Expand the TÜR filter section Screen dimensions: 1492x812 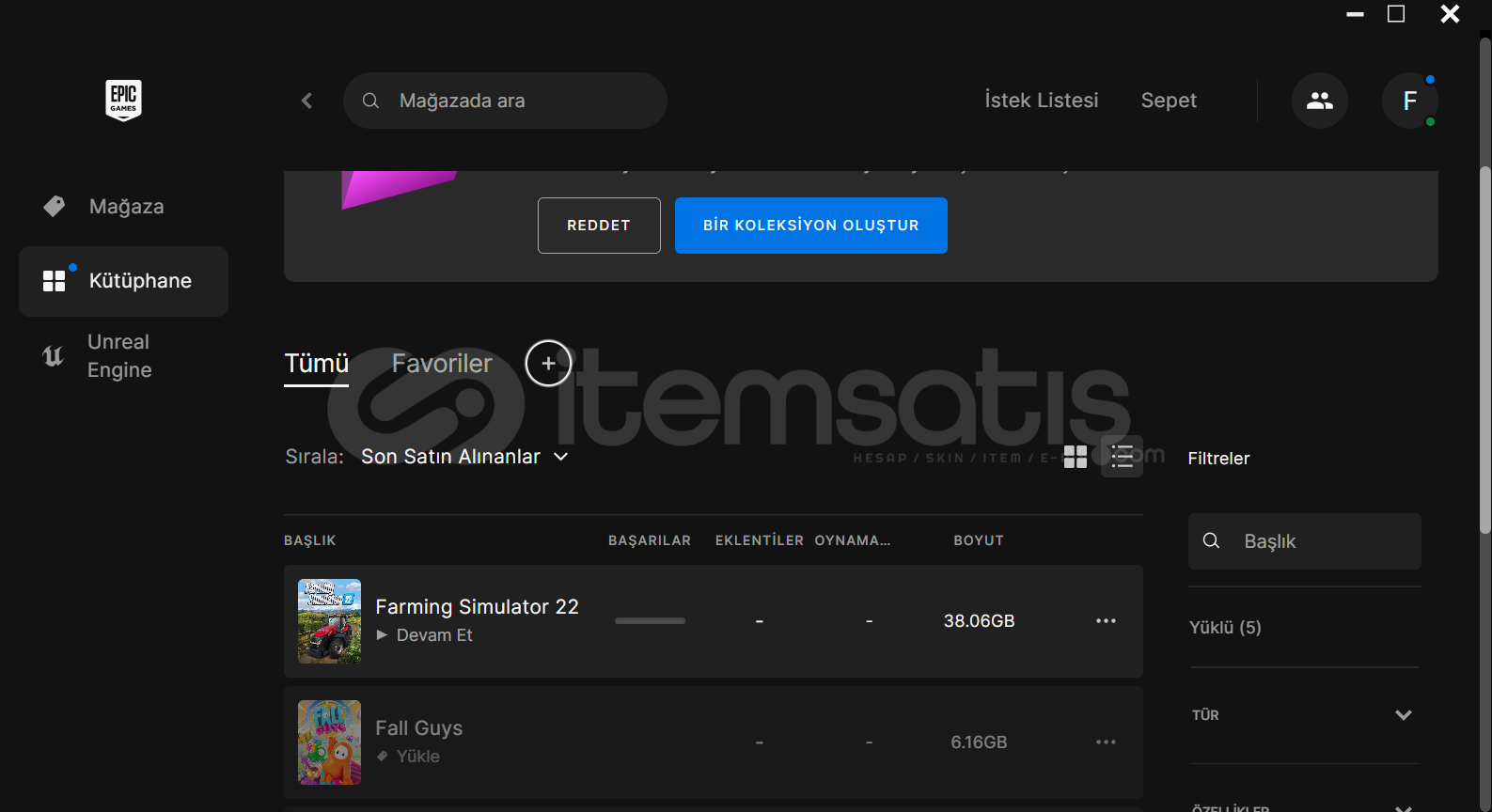[x=1305, y=715]
